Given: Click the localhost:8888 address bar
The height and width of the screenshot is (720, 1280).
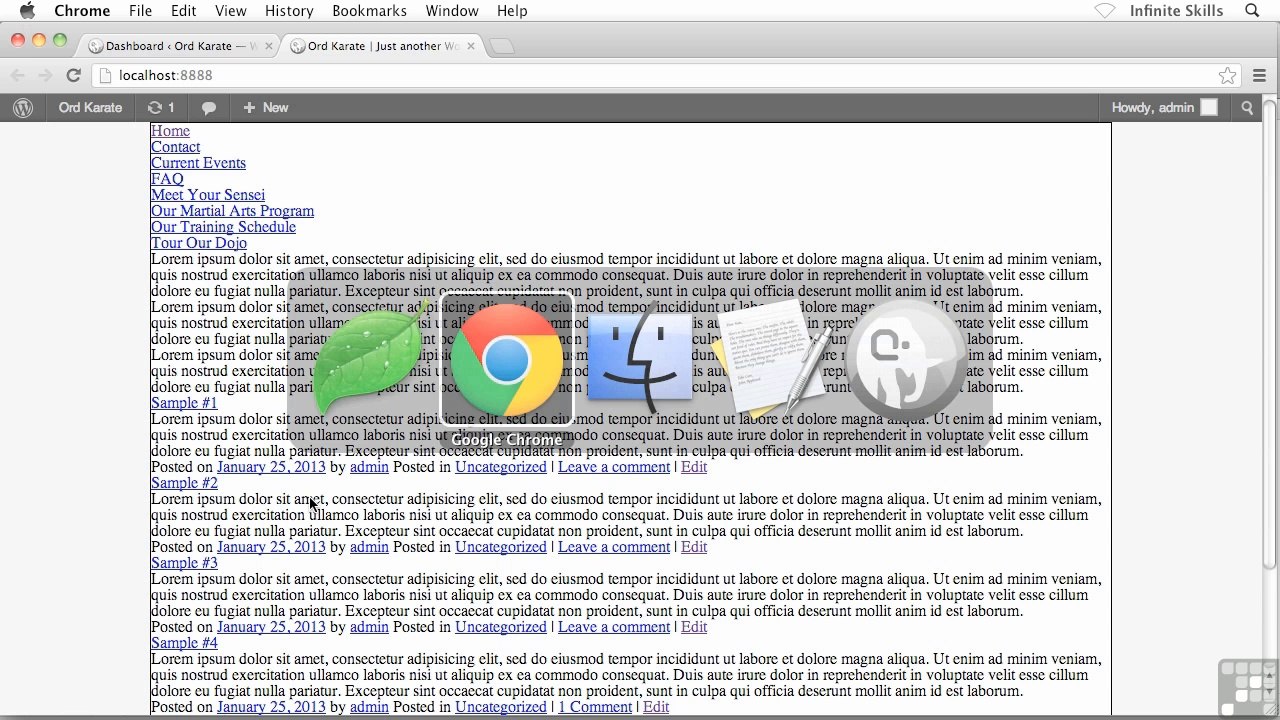Looking at the screenshot, I should (x=666, y=75).
